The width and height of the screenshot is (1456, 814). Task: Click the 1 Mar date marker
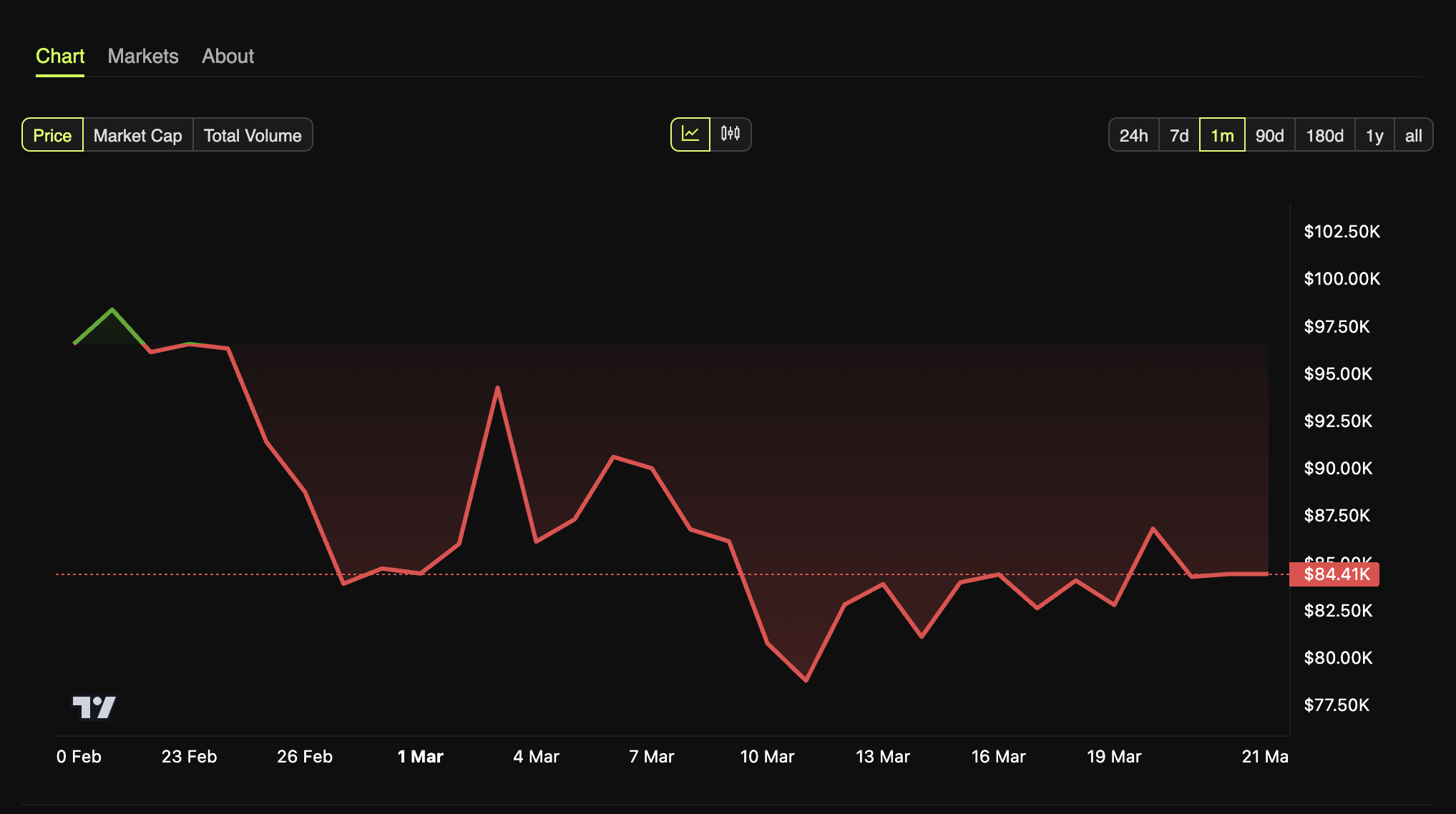click(x=421, y=757)
